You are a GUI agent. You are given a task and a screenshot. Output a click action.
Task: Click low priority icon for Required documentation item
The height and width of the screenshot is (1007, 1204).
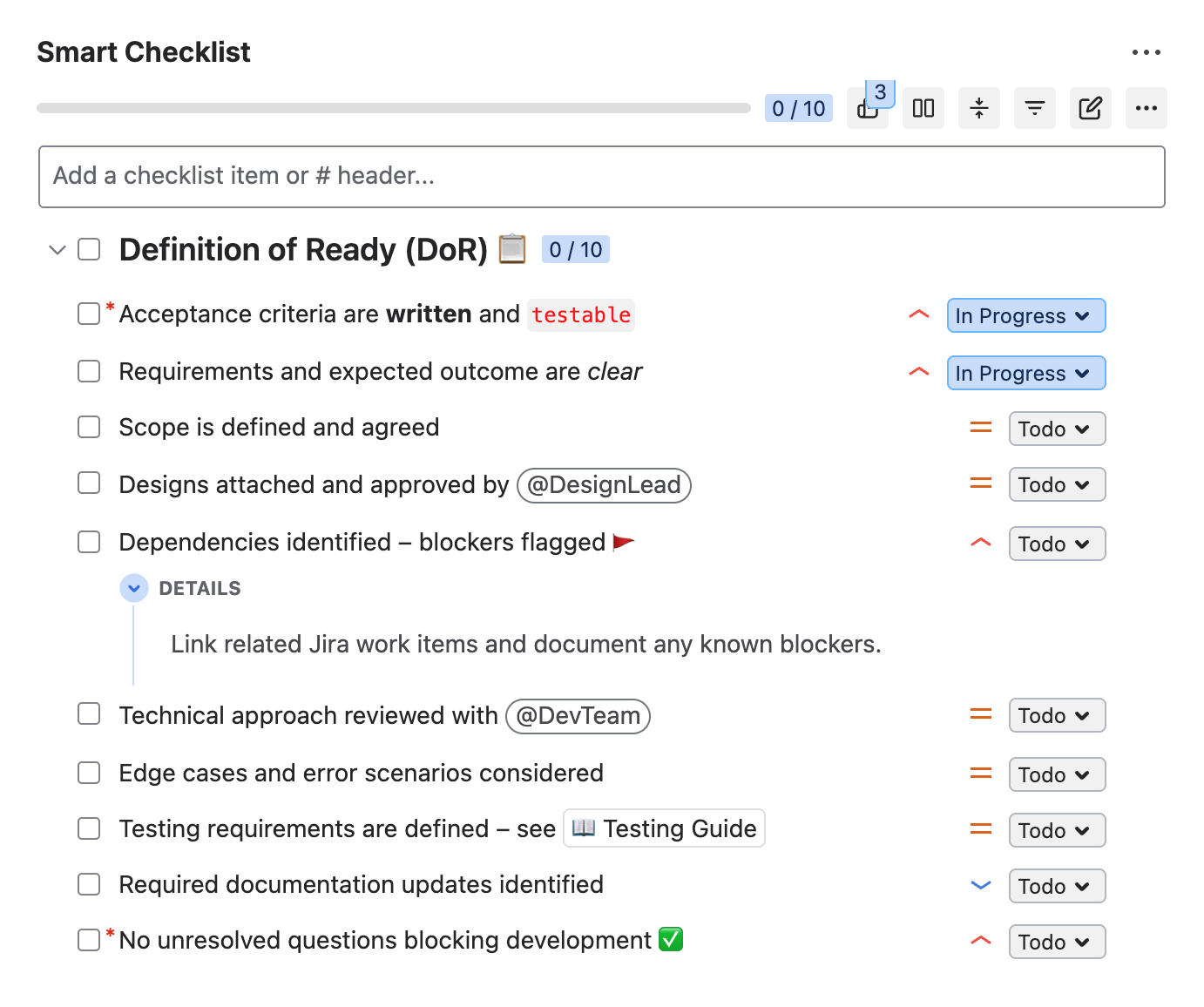pyautogui.click(x=981, y=885)
